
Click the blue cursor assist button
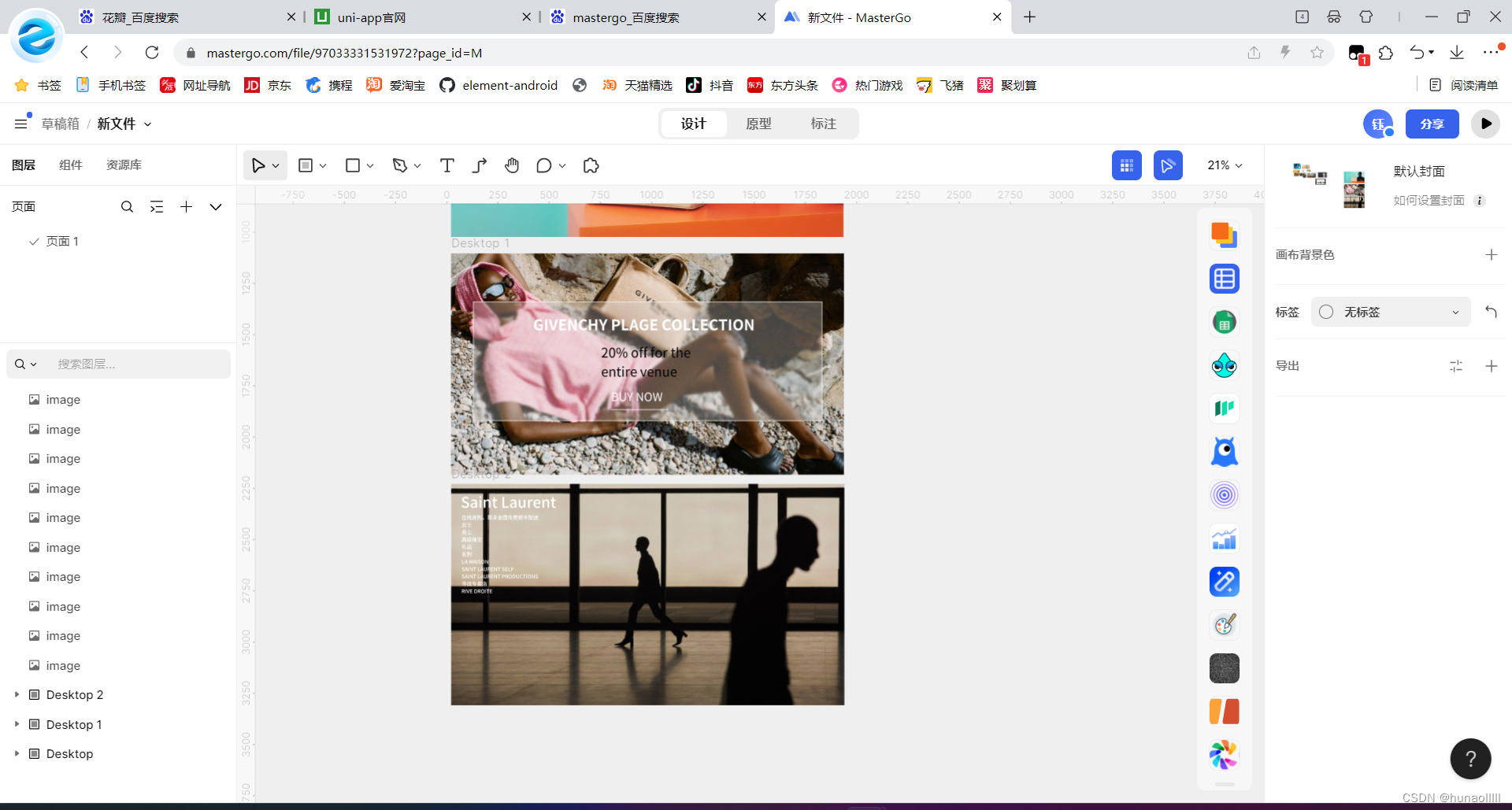click(x=1168, y=165)
